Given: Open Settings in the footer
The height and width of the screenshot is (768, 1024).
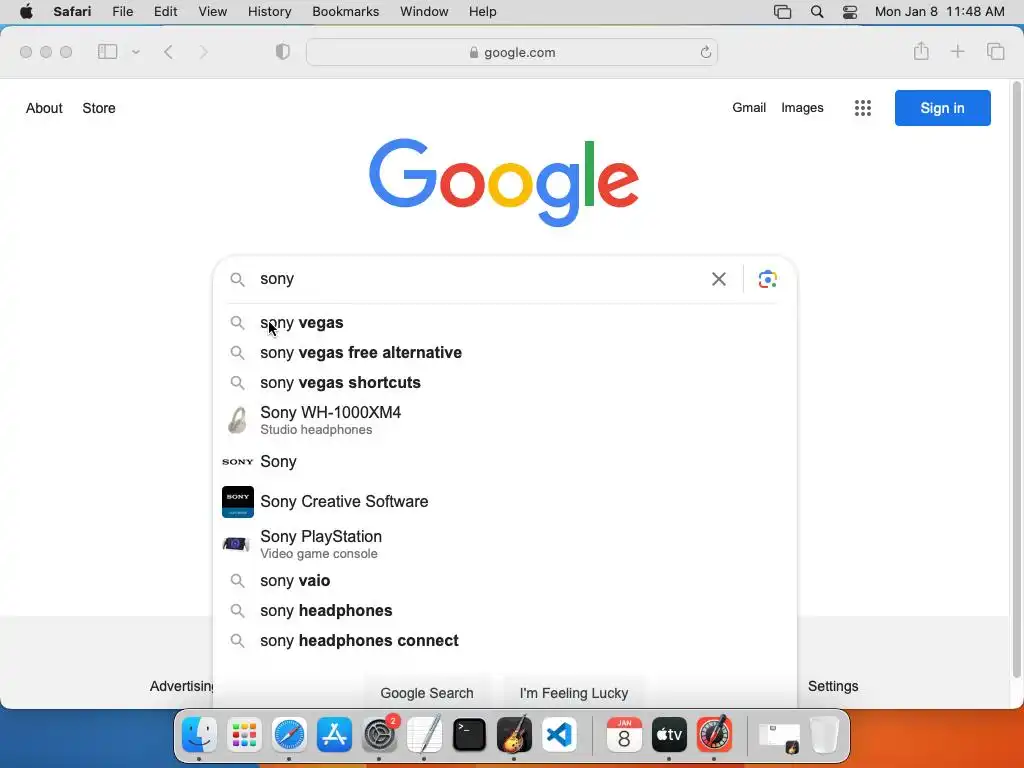Looking at the screenshot, I should tap(833, 686).
